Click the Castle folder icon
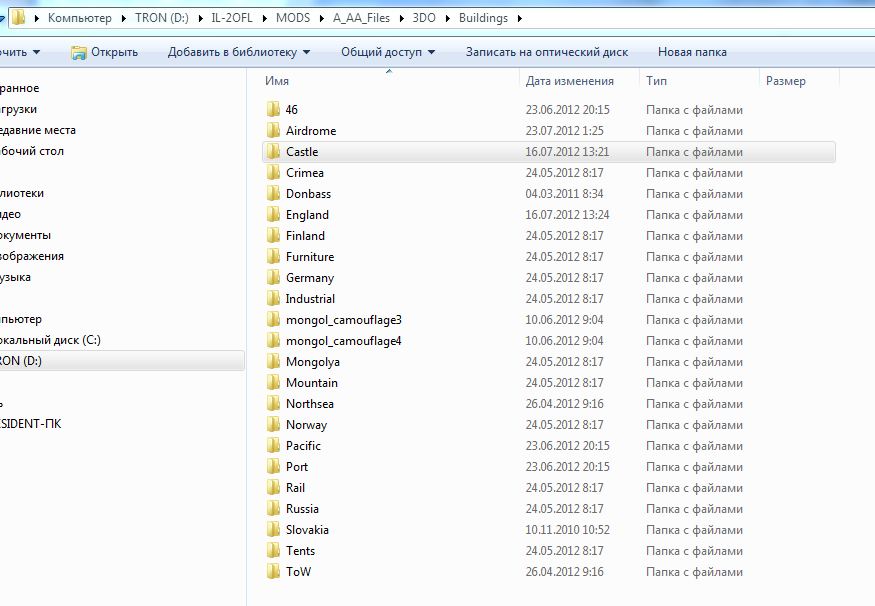Image resolution: width=875 pixels, height=606 pixels. pos(273,152)
